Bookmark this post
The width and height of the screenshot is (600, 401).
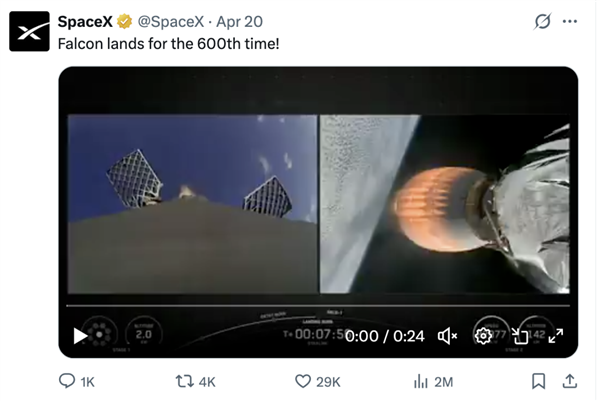tap(538, 381)
